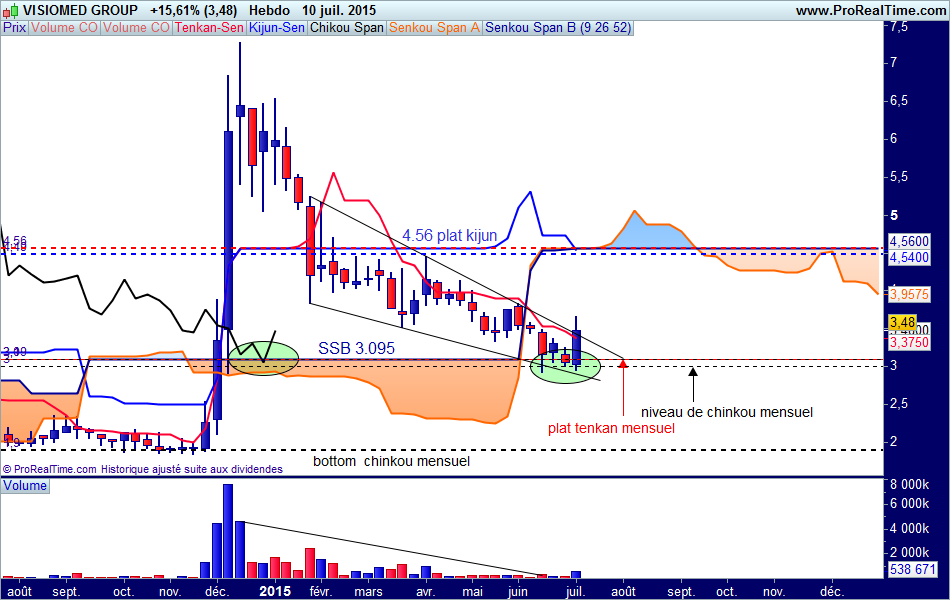Click the 4,5600 price axis tag
Image resolution: width=950 pixels, height=600 pixels.
909,241
